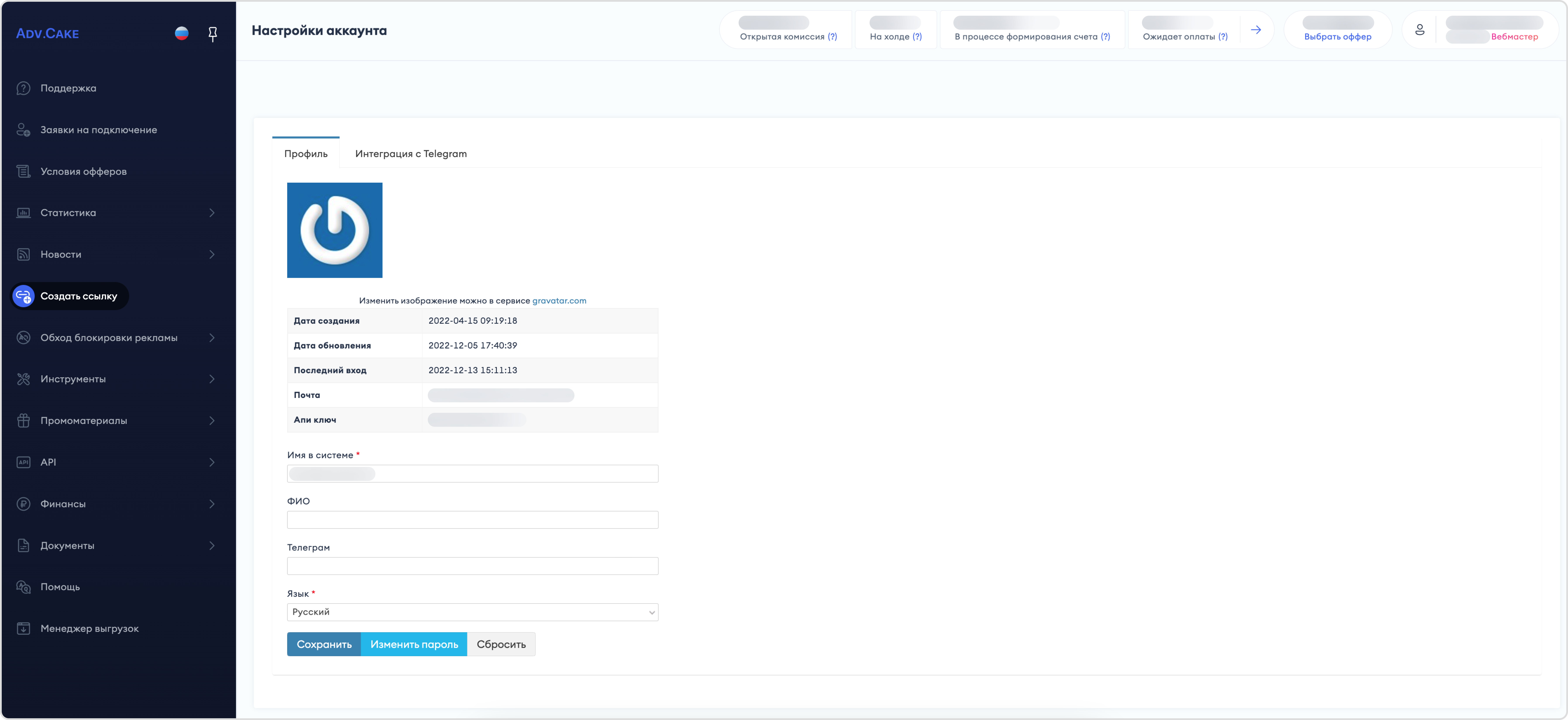Click the Gravatar profile image
Image resolution: width=1568 pixels, height=720 pixels.
pyautogui.click(x=335, y=230)
